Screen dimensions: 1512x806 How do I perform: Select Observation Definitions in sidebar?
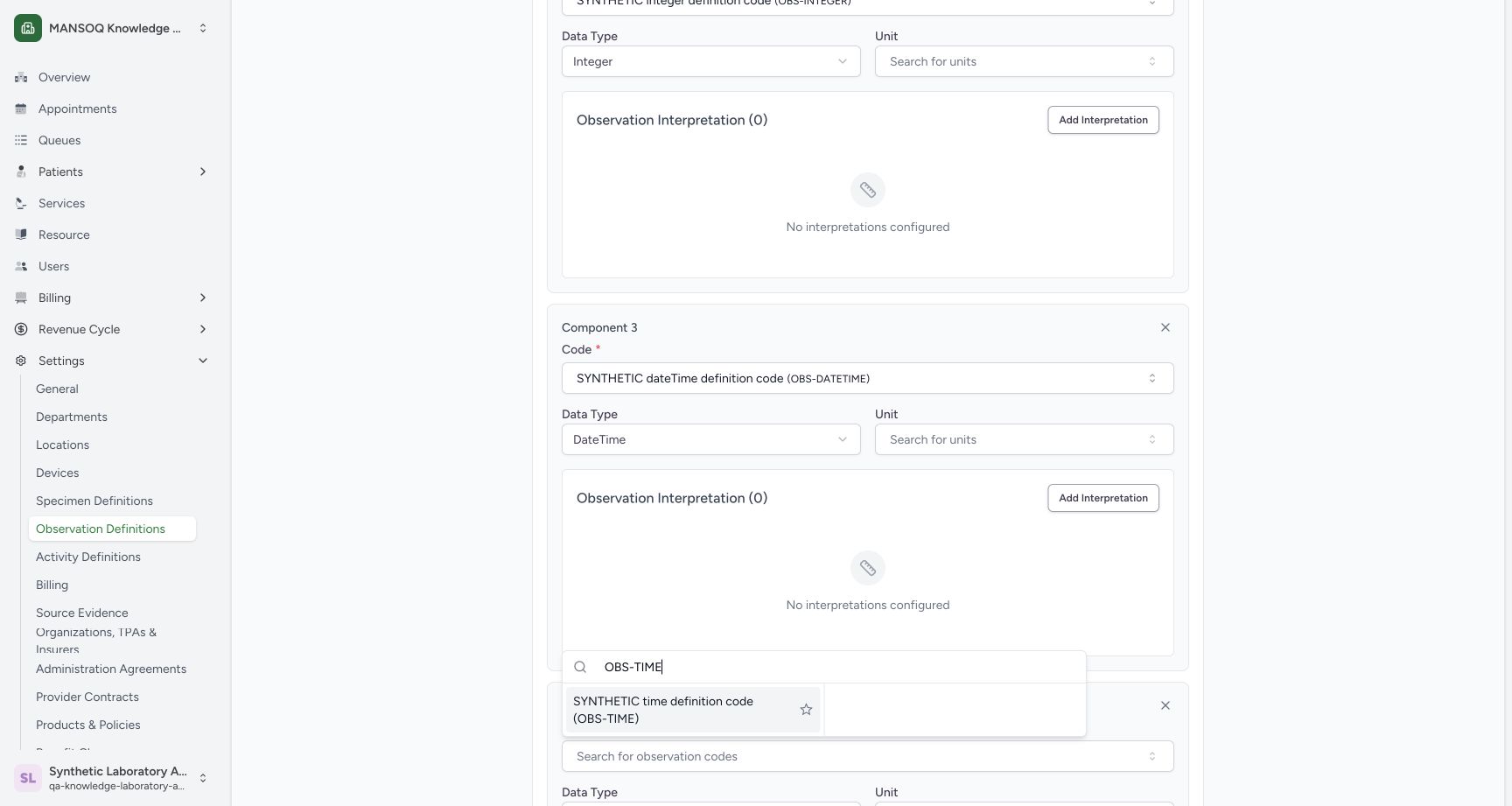click(x=112, y=529)
